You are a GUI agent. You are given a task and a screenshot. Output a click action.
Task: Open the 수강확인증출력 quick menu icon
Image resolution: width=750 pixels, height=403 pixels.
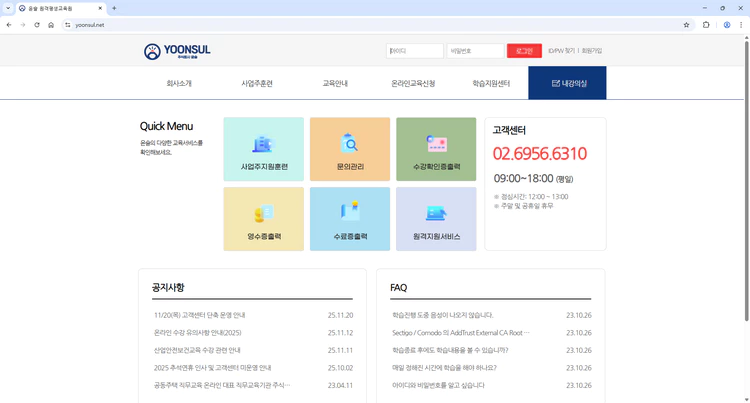pyautogui.click(x=436, y=149)
